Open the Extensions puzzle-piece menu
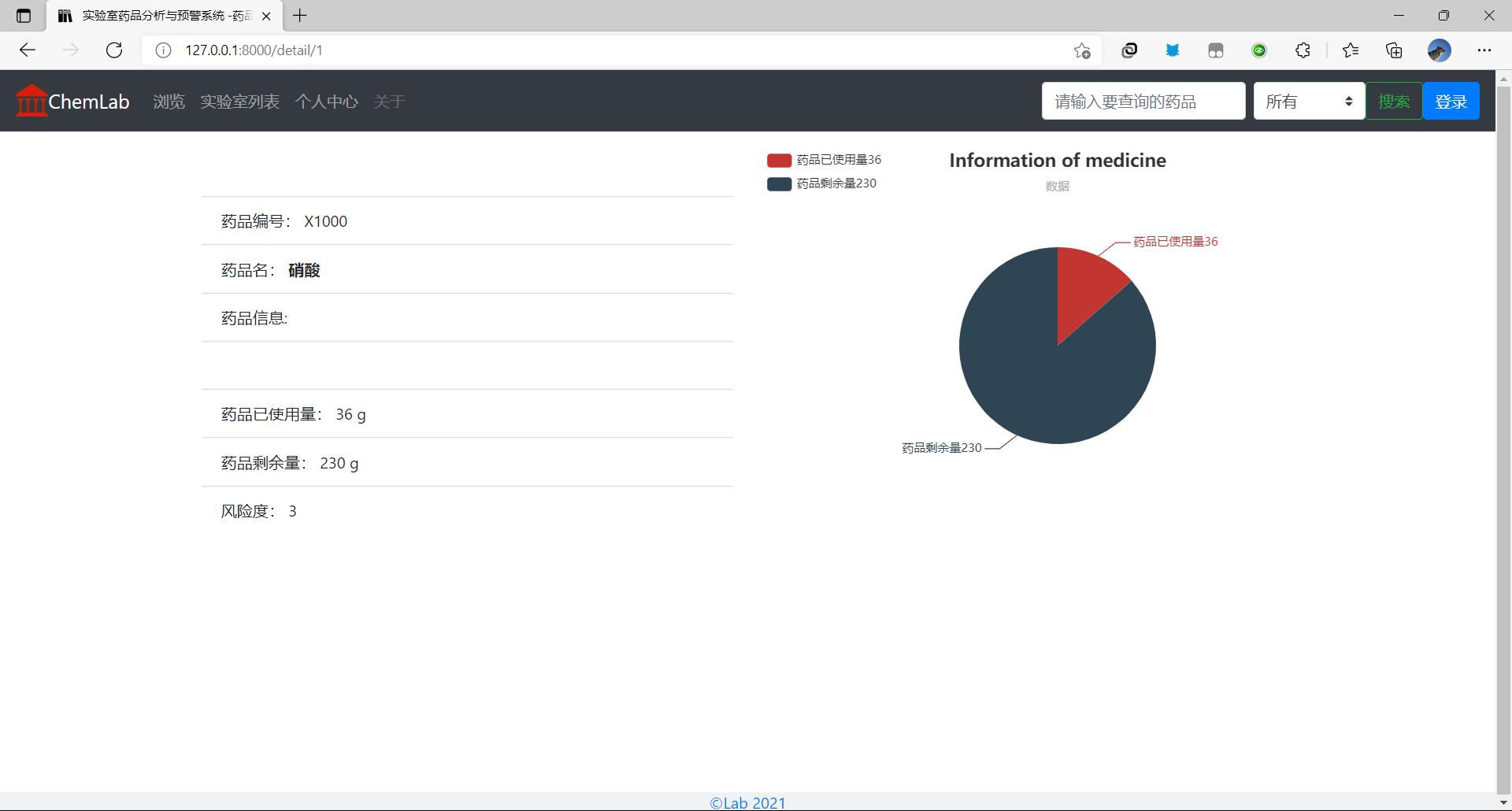Image resolution: width=1512 pixels, height=811 pixels. pos(1303,50)
